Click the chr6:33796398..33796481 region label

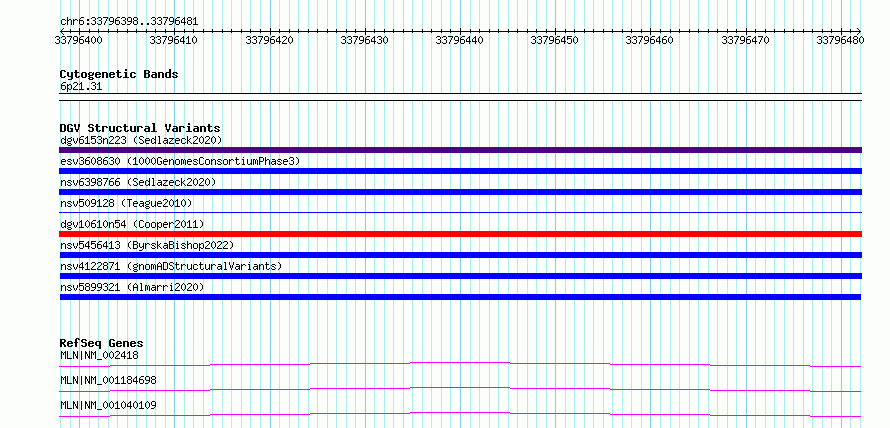point(129,22)
